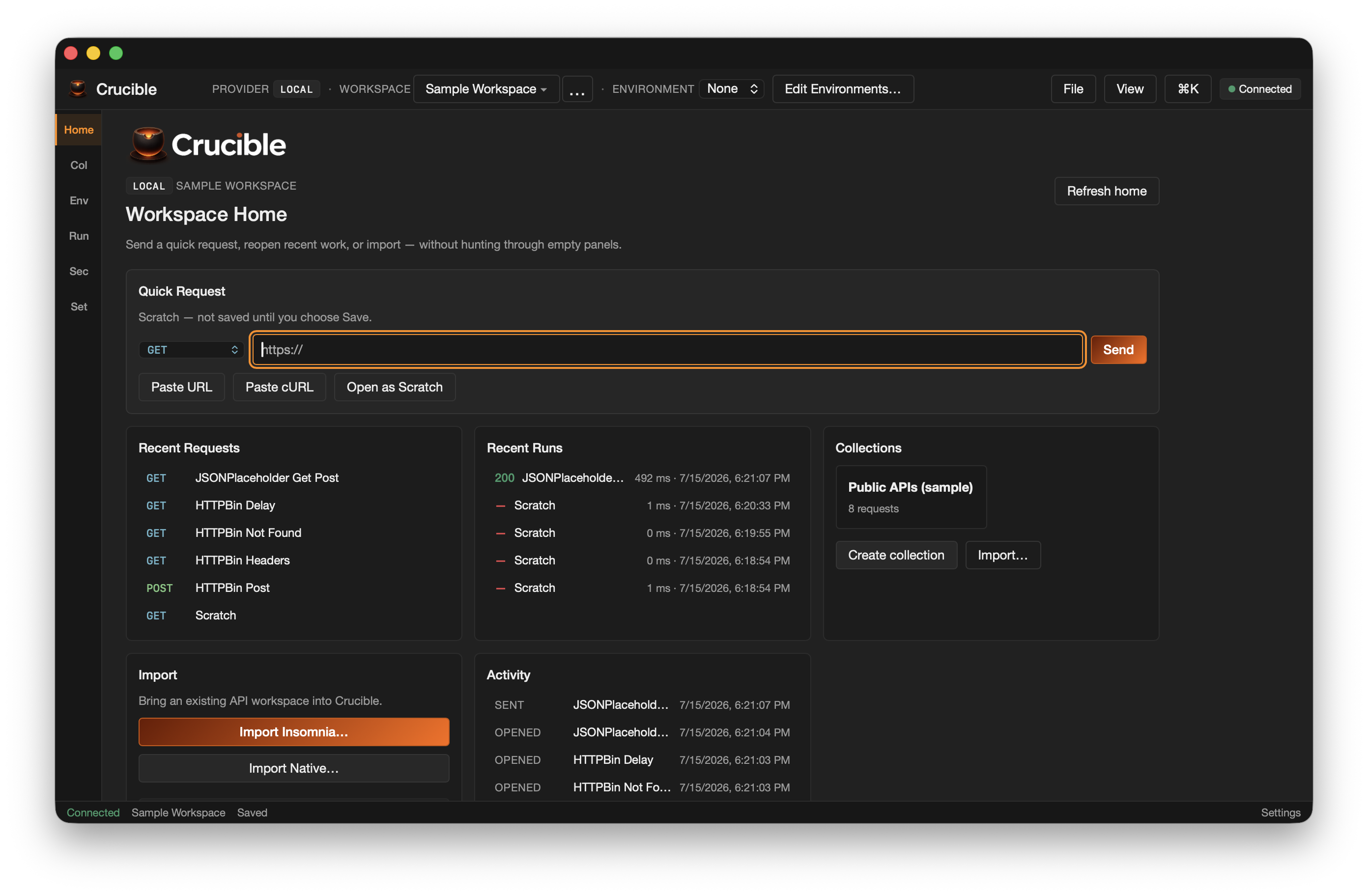Click the Crucible logo icon in top bar

[x=78, y=88]
